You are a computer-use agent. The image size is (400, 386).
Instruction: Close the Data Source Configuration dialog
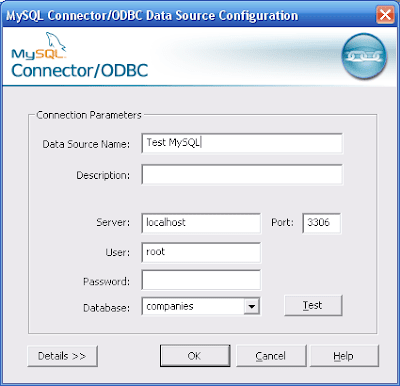click(x=385, y=15)
